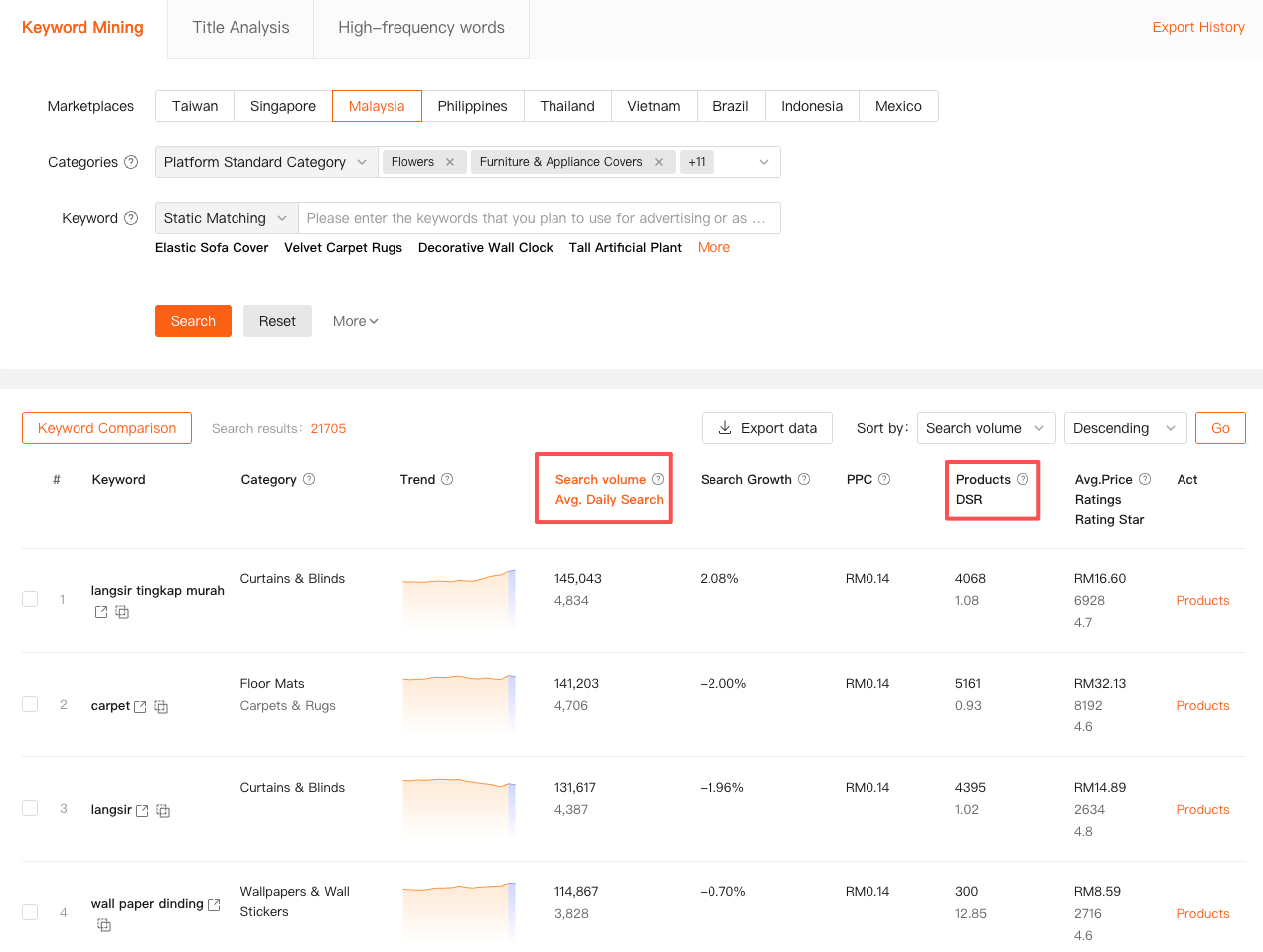The image size is (1263, 952).
Task: Click help icon next to PPC header
Action: (x=884, y=479)
